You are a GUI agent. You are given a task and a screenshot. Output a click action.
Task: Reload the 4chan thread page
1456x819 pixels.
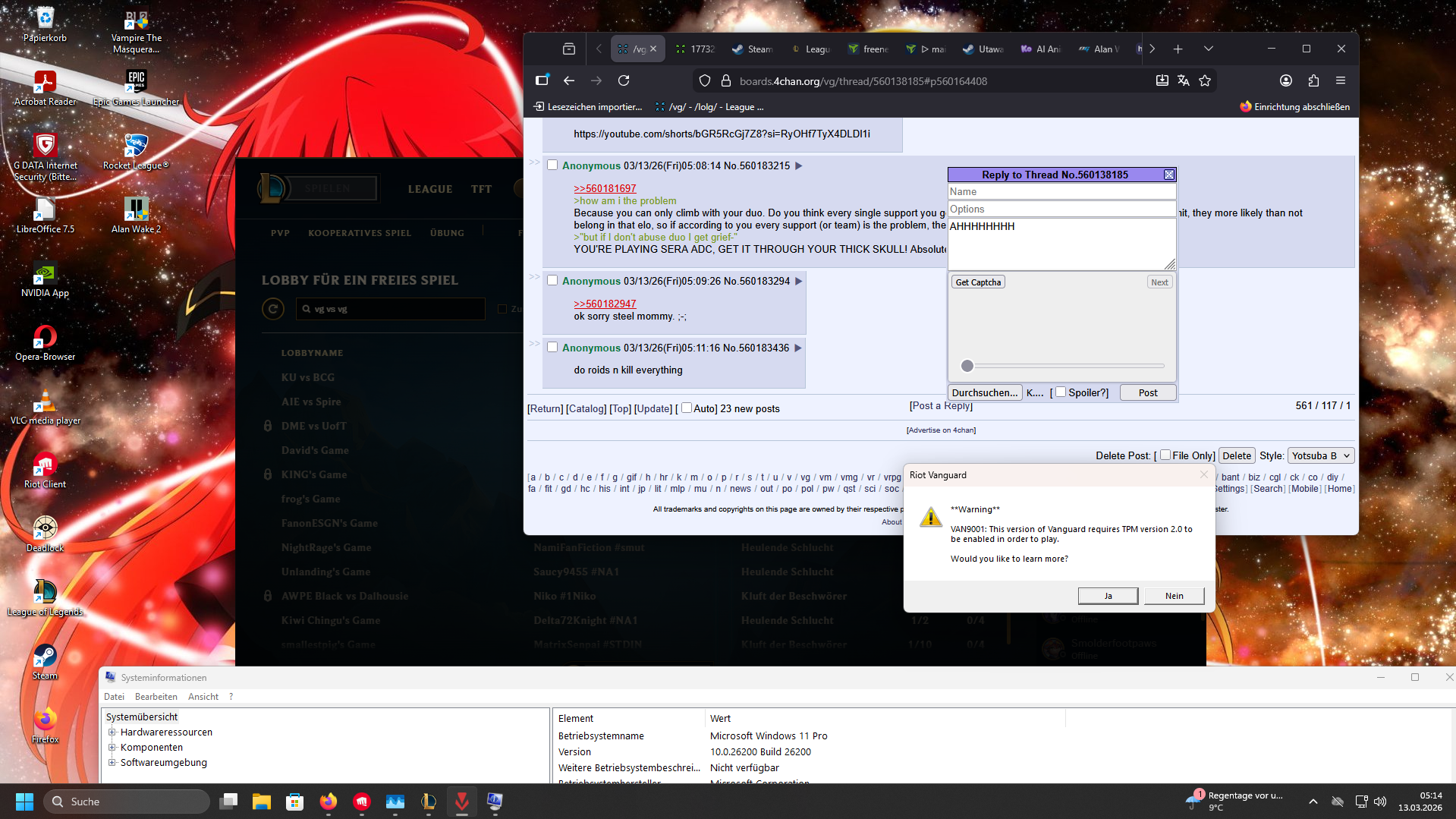coord(624,80)
